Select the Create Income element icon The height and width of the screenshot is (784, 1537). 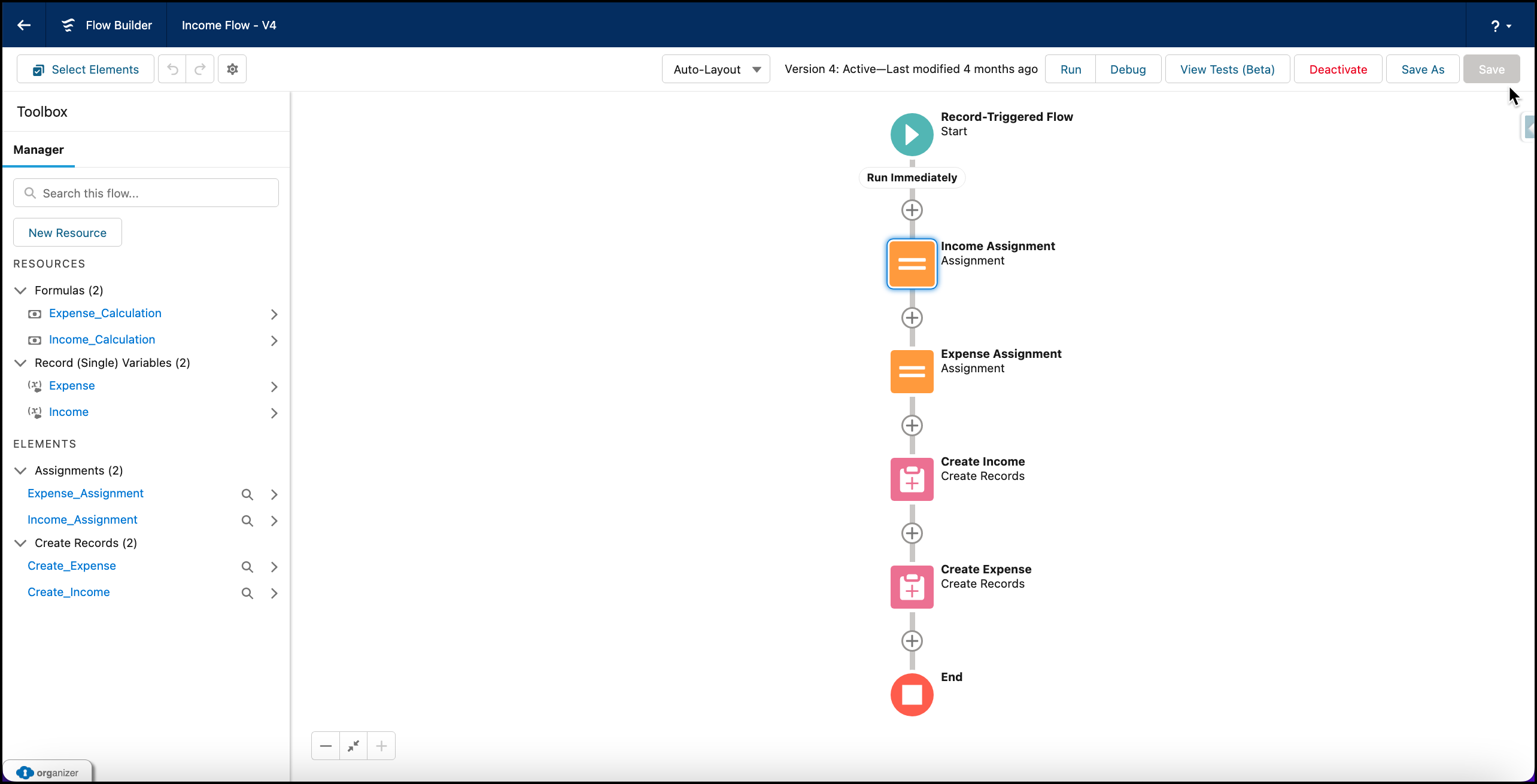pos(912,479)
